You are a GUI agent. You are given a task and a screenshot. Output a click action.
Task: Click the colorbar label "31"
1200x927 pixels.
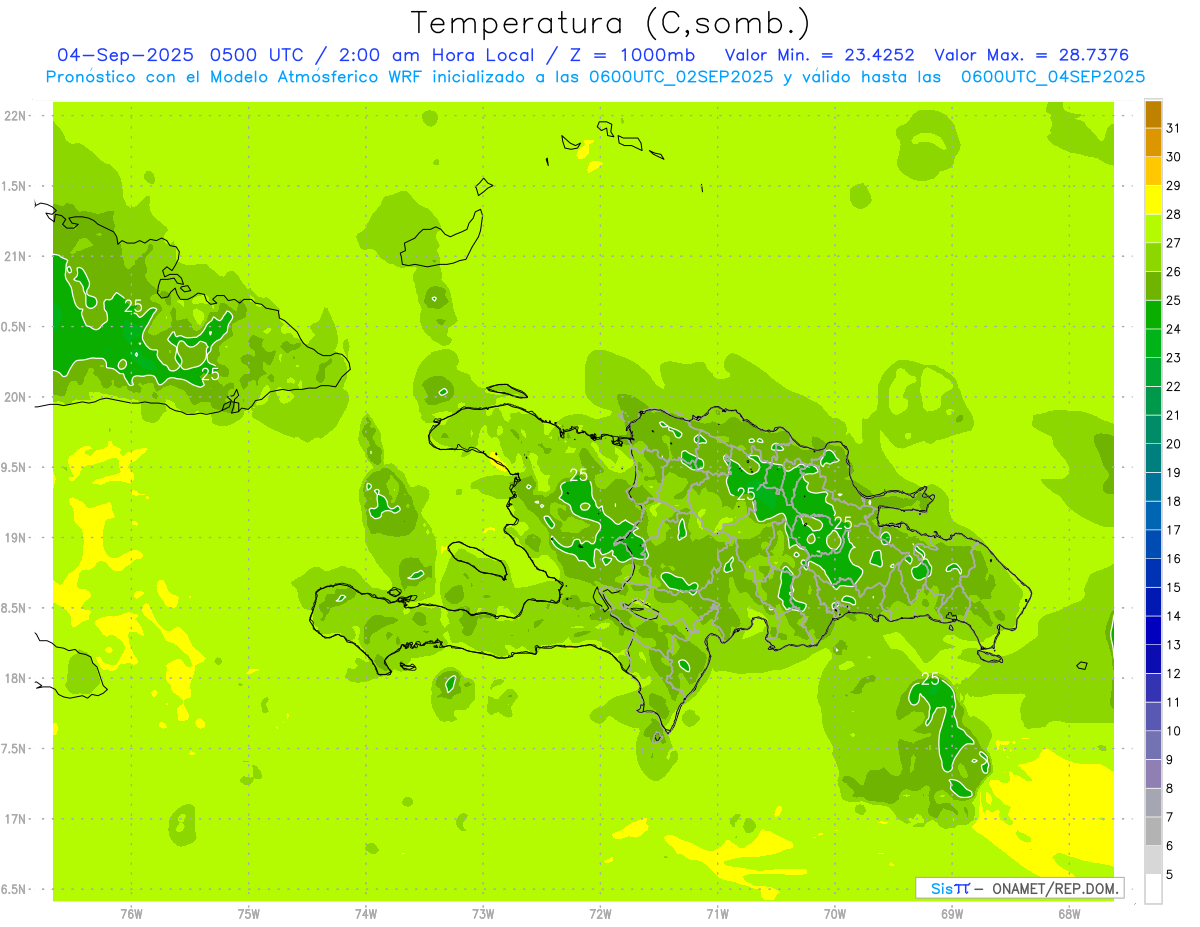pyautogui.click(x=1174, y=128)
